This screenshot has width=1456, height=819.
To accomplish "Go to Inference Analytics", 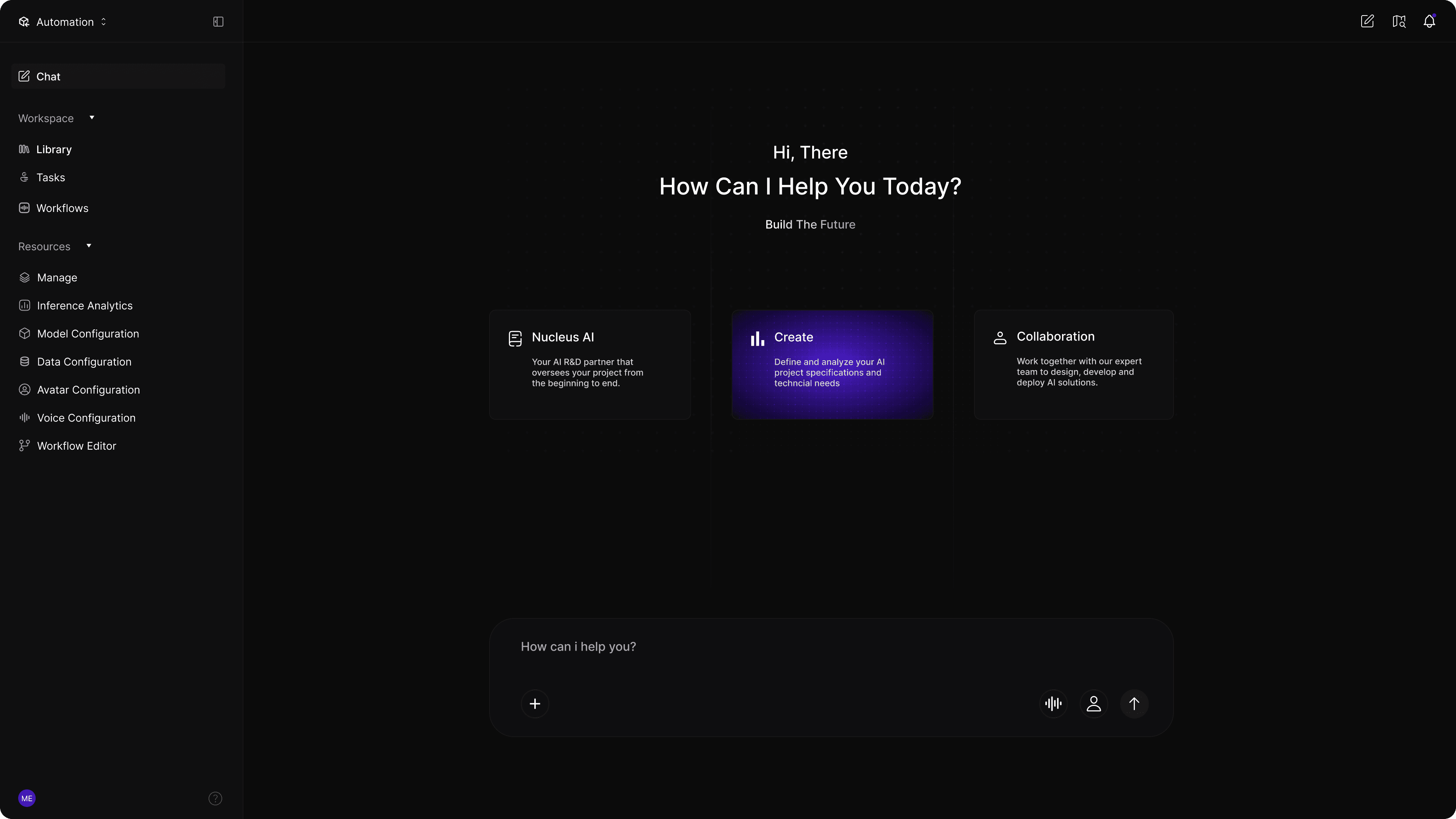I will 84,306.
